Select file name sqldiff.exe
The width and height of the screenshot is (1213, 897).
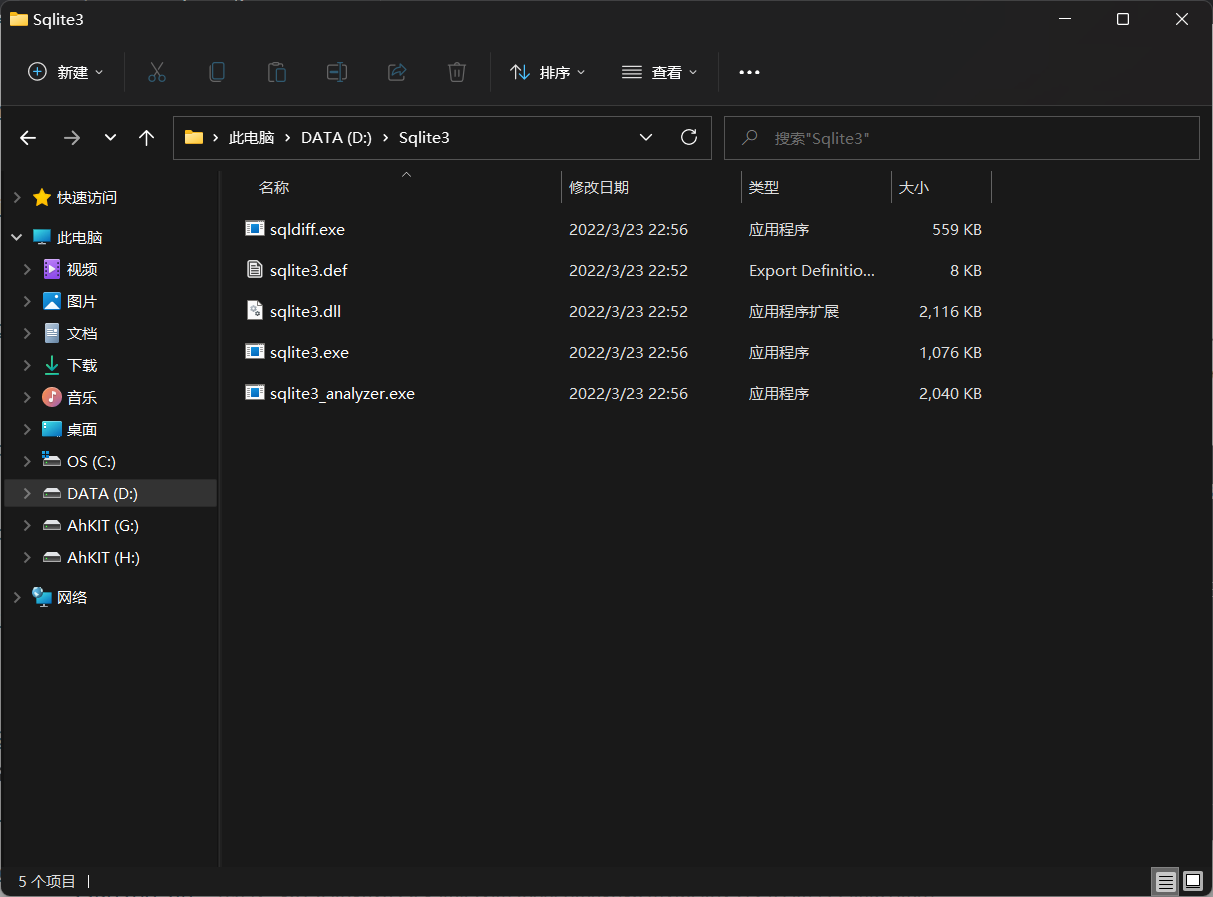pyautogui.click(x=307, y=230)
